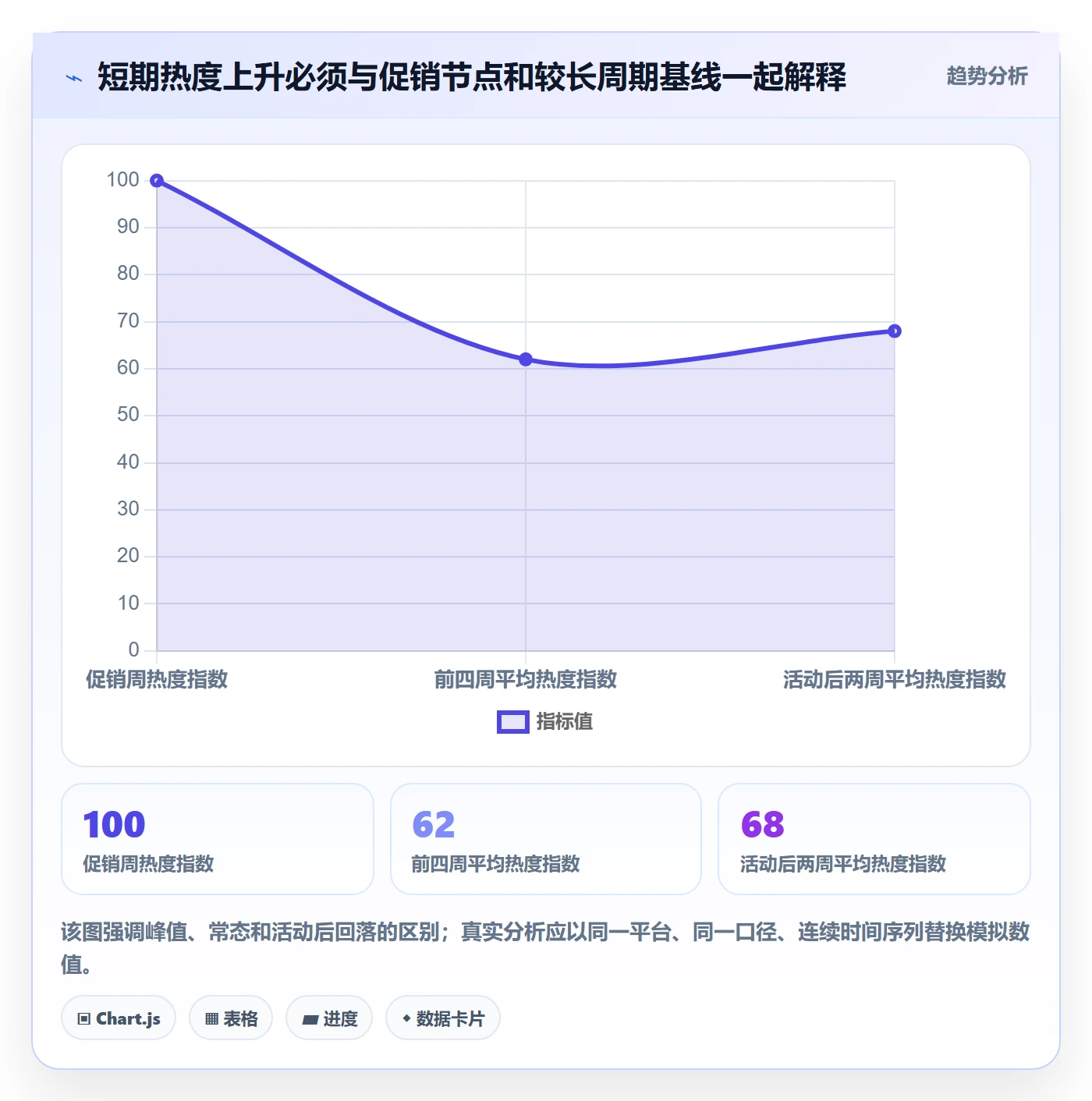Click the bar icon in 进度 chip
Screen dimensions: 1092x1101
(310, 1019)
